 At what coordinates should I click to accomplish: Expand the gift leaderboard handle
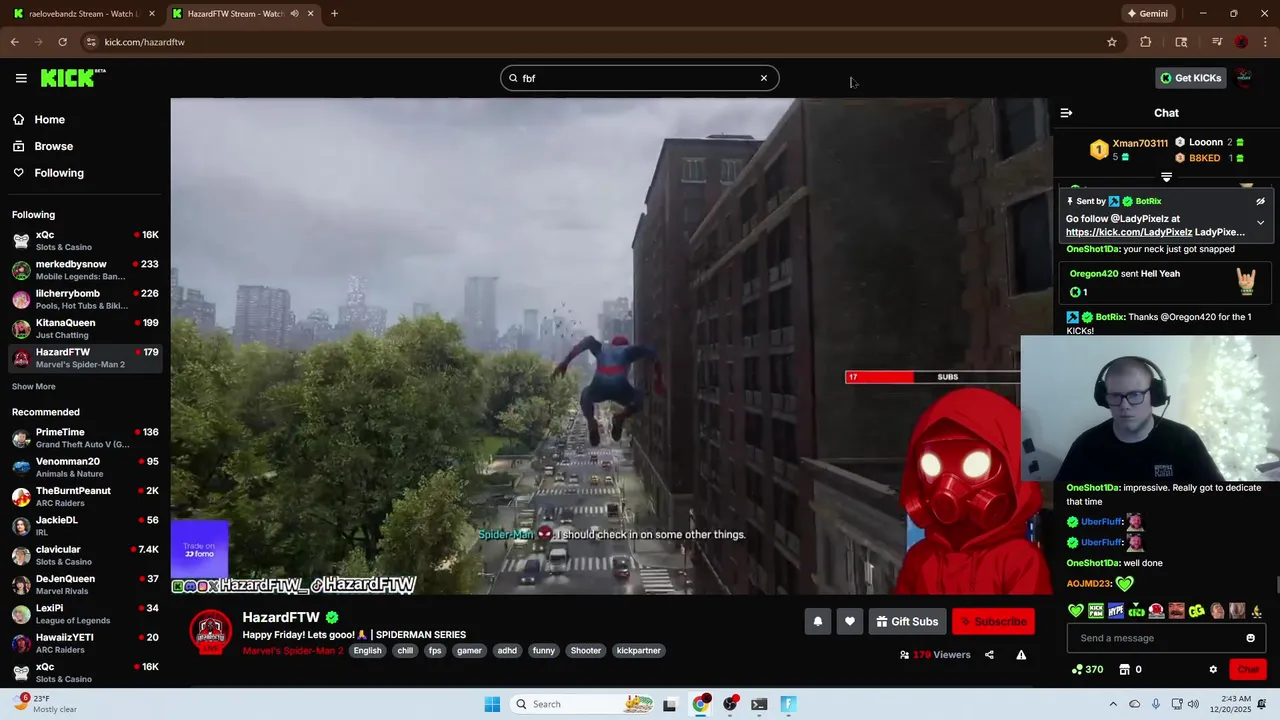tap(1166, 177)
